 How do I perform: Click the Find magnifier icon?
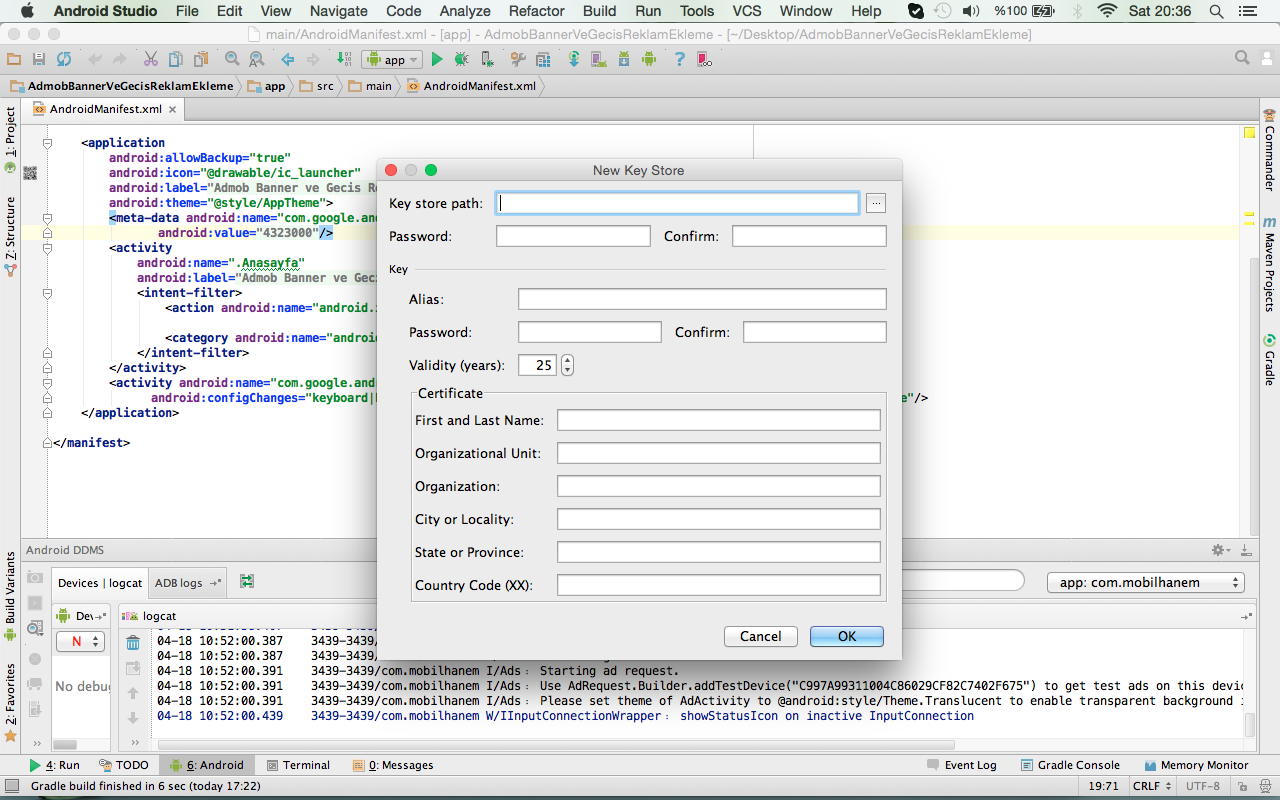tap(232, 60)
